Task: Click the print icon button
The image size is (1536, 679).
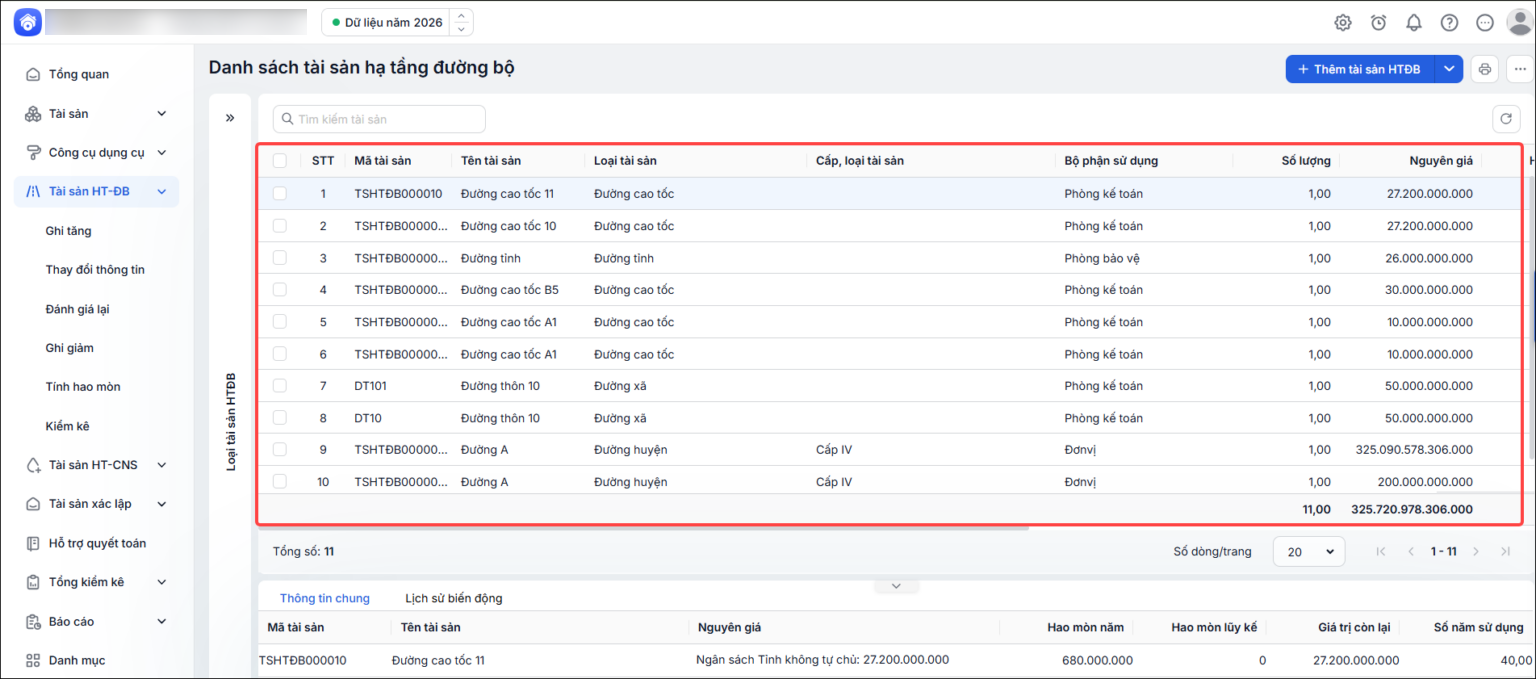Action: pos(1485,69)
